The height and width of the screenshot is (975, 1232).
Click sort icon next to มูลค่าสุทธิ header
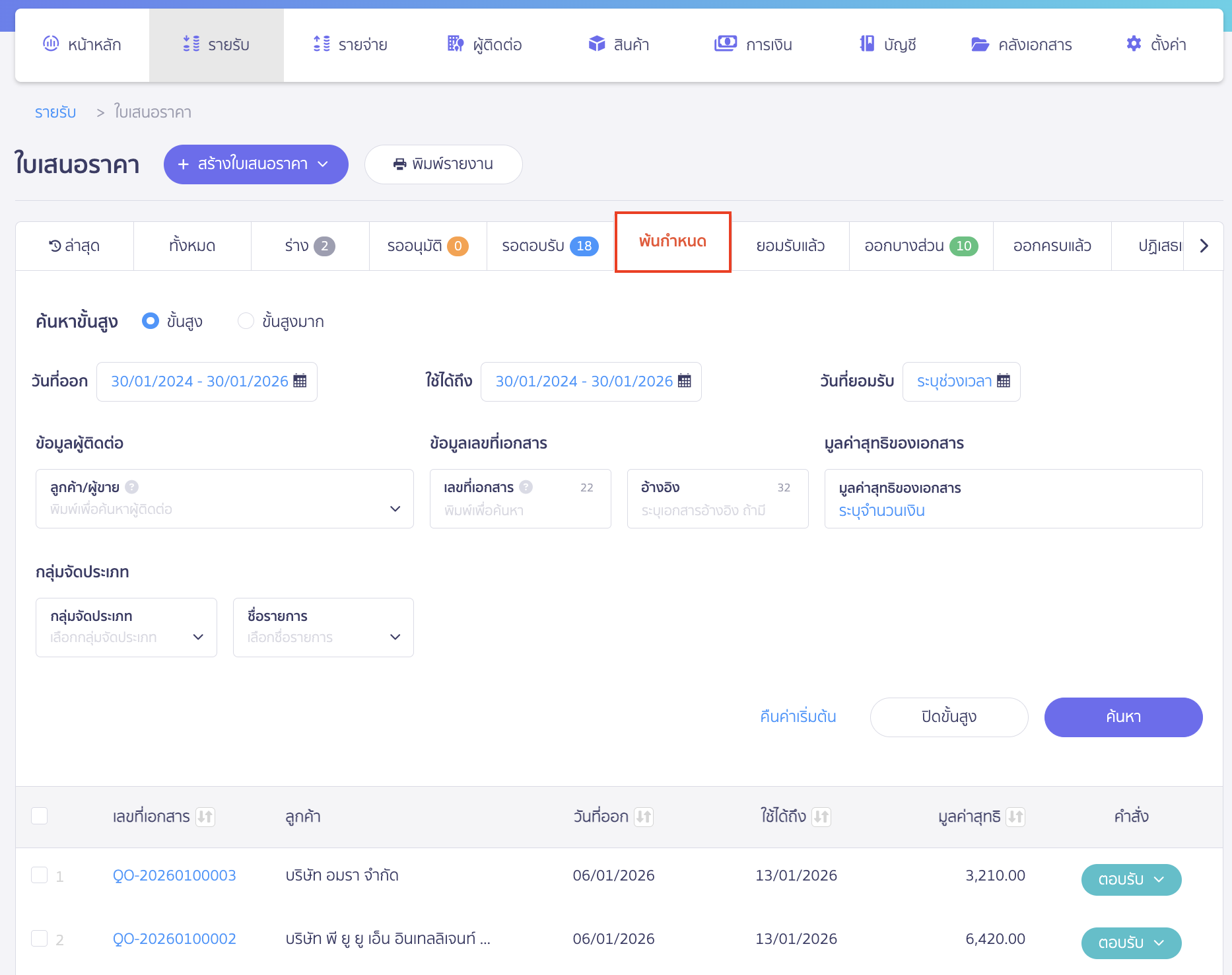(x=1015, y=817)
